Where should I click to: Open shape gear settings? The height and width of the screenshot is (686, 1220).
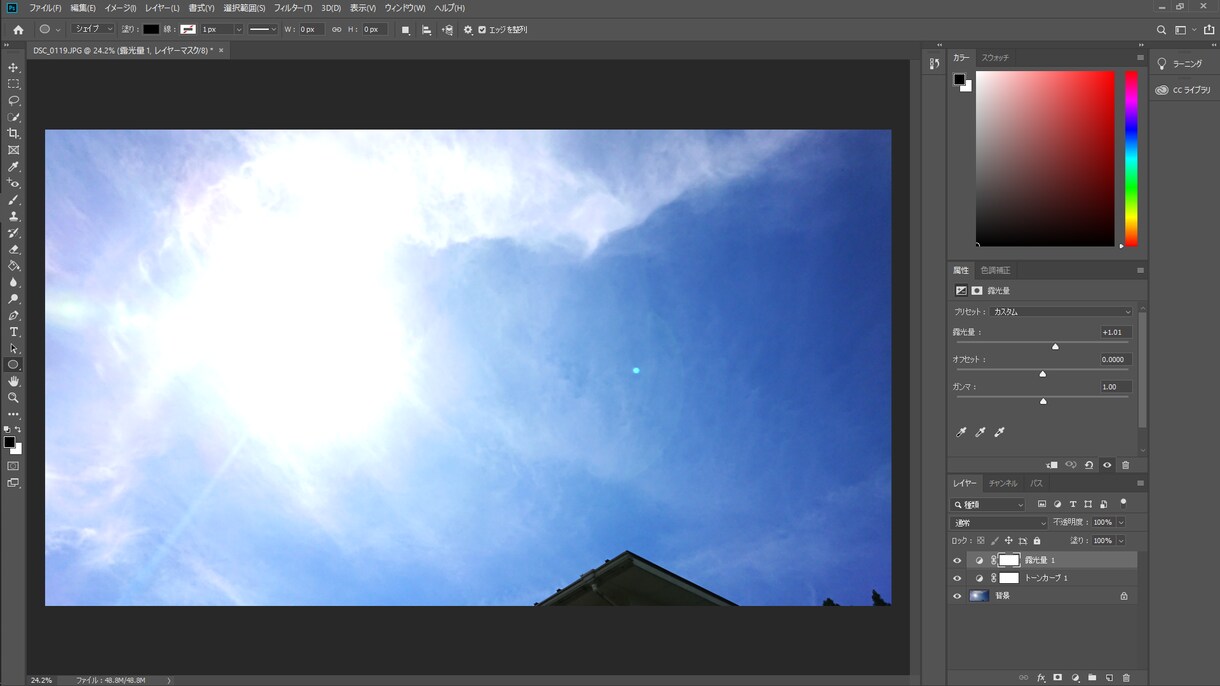[x=468, y=30]
